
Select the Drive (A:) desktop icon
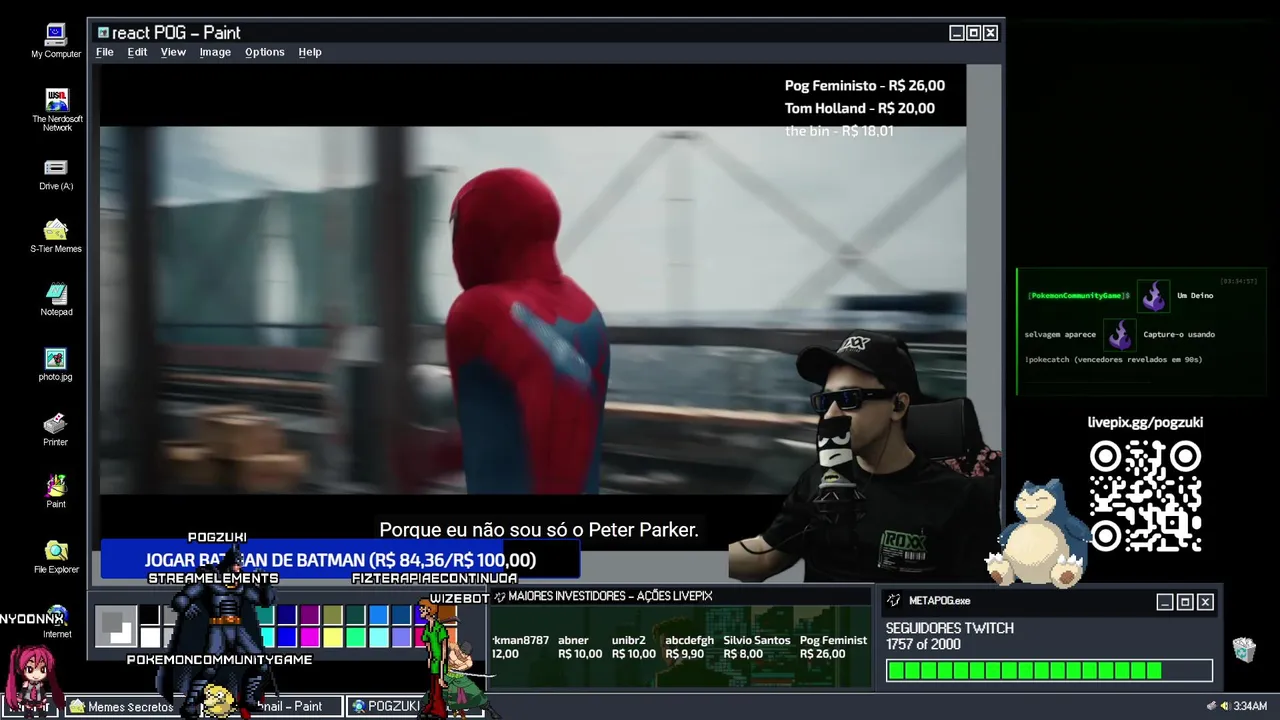[56, 174]
